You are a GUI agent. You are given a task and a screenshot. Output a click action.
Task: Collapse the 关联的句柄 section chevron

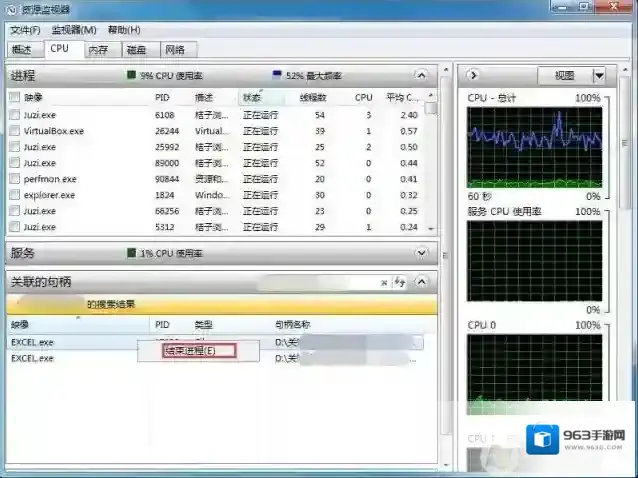(x=421, y=282)
